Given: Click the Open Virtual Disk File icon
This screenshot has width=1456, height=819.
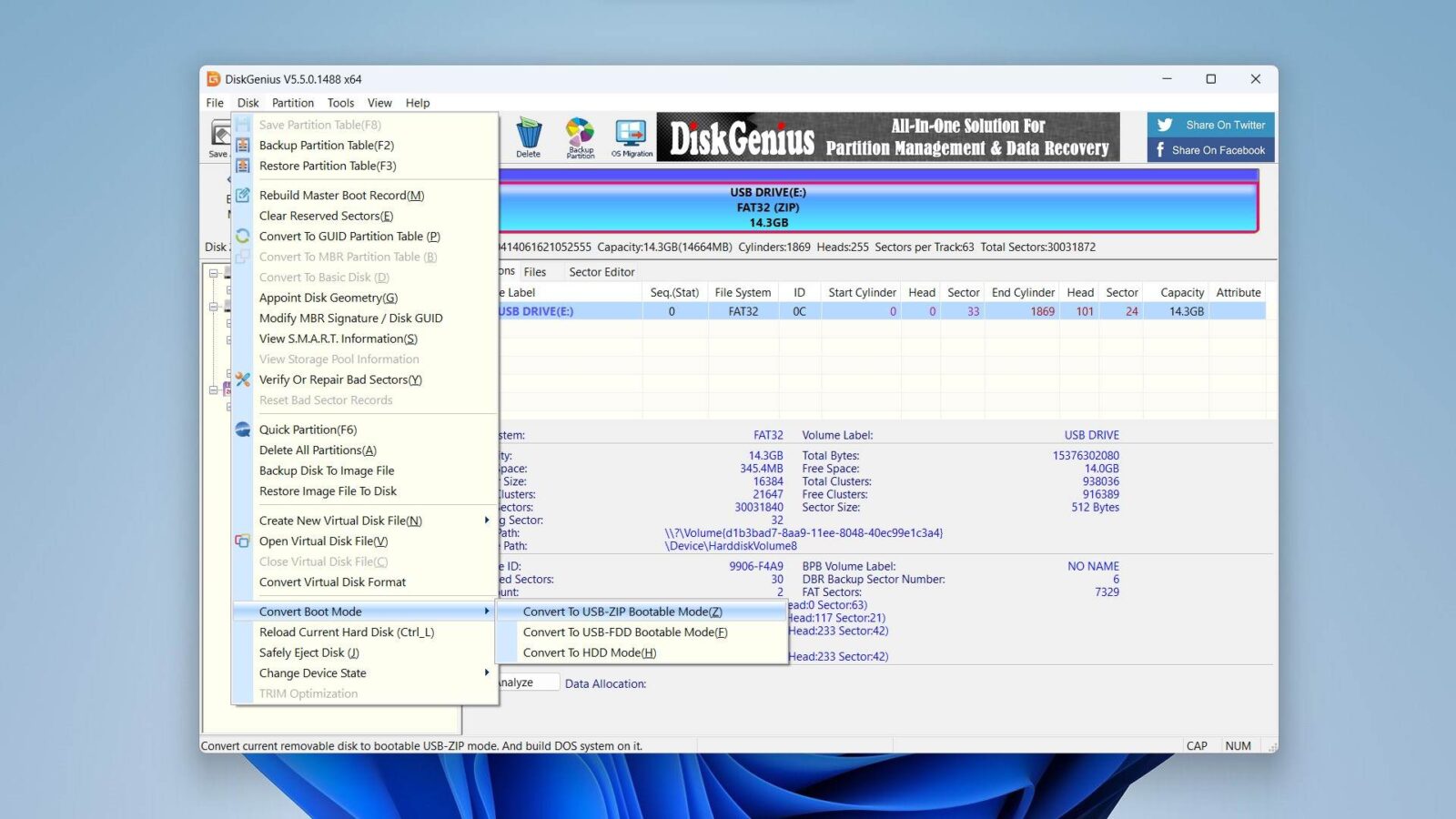Looking at the screenshot, I should pos(242,541).
